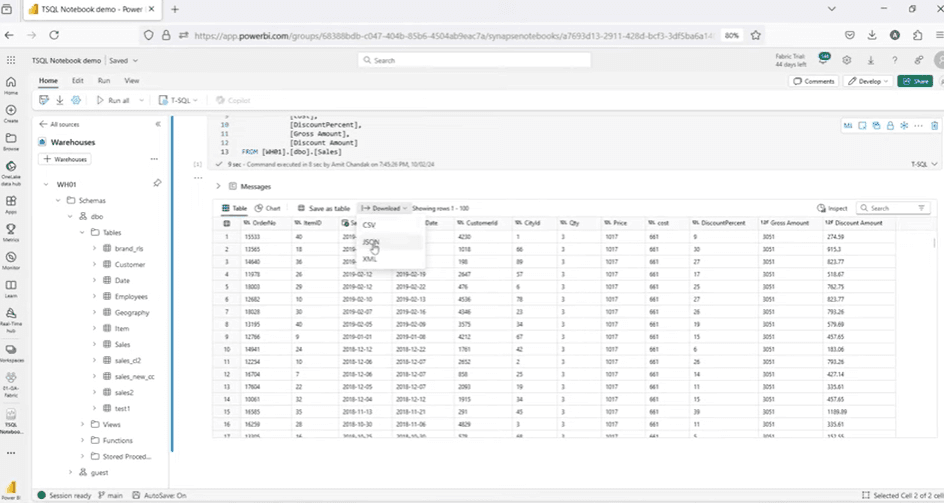
Task: Expand the Sales table node
Action: tap(95, 345)
